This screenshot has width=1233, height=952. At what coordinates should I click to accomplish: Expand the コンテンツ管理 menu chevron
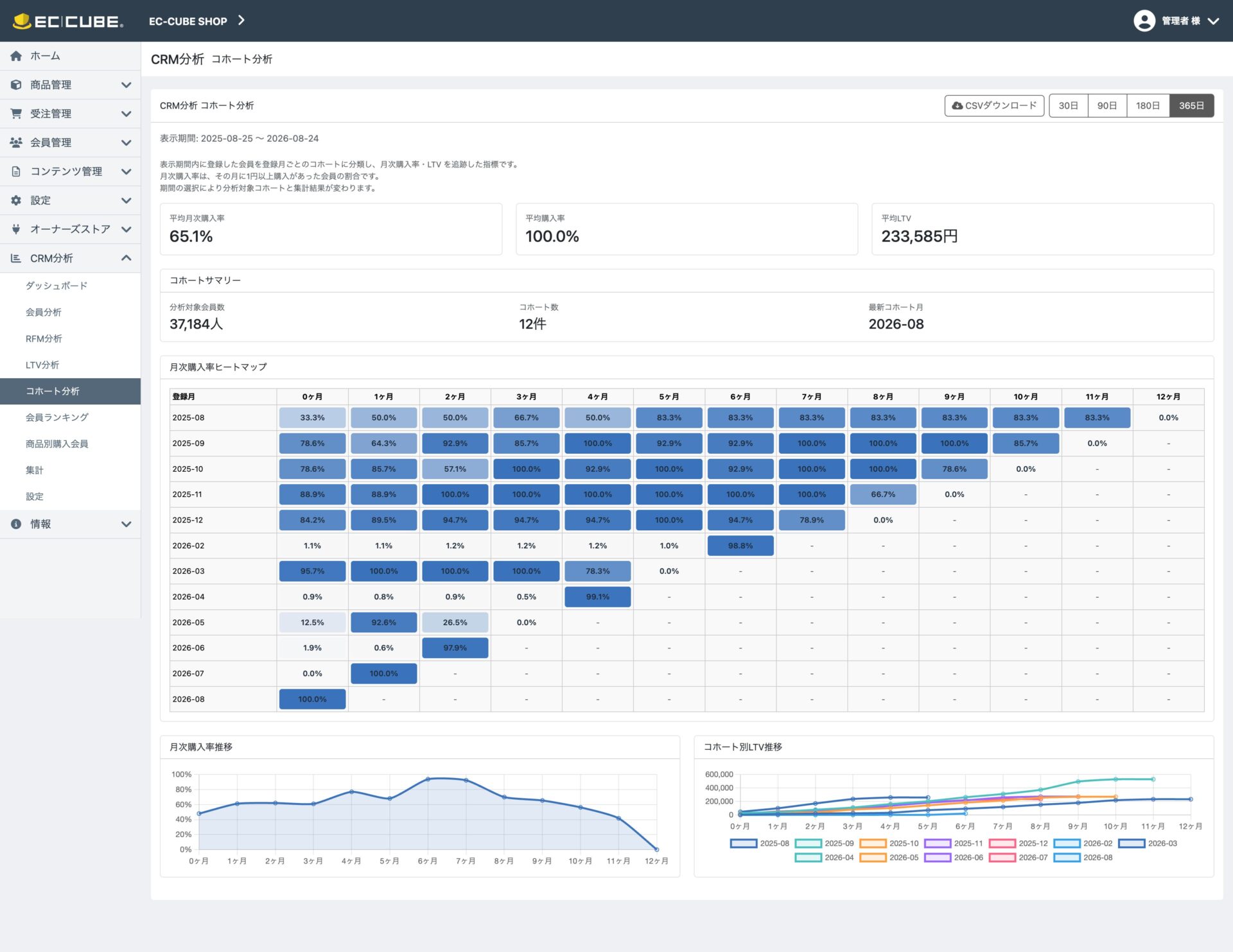[127, 171]
